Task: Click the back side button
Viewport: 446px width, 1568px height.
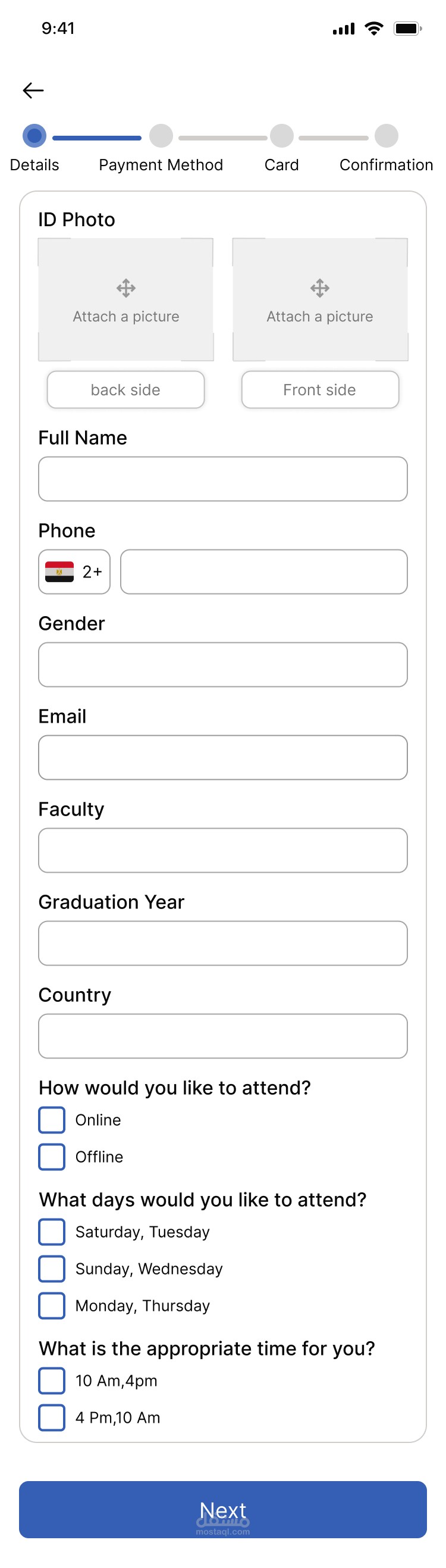Action: [126, 389]
